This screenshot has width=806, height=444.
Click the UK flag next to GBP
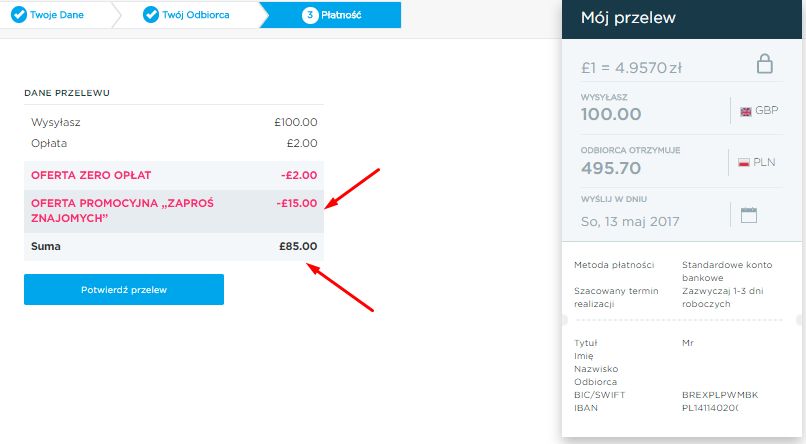click(745, 112)
